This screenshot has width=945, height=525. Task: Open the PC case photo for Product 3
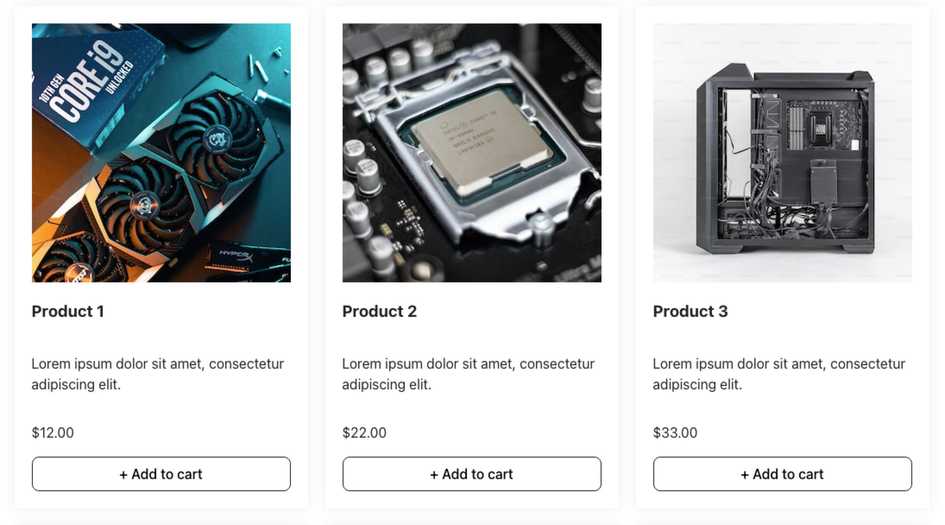click(782, 152)
